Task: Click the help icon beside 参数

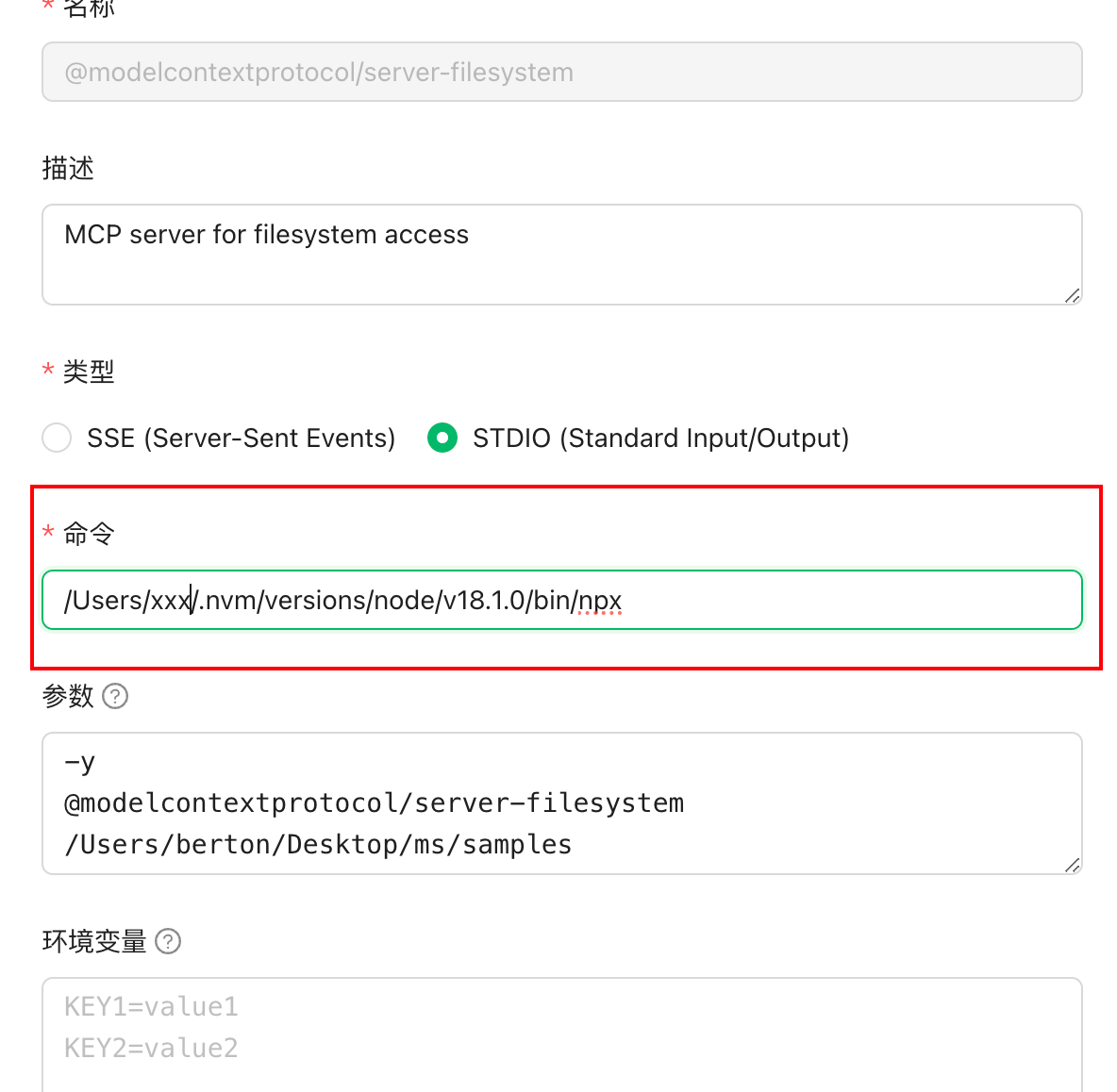Action: click(115, 696)
